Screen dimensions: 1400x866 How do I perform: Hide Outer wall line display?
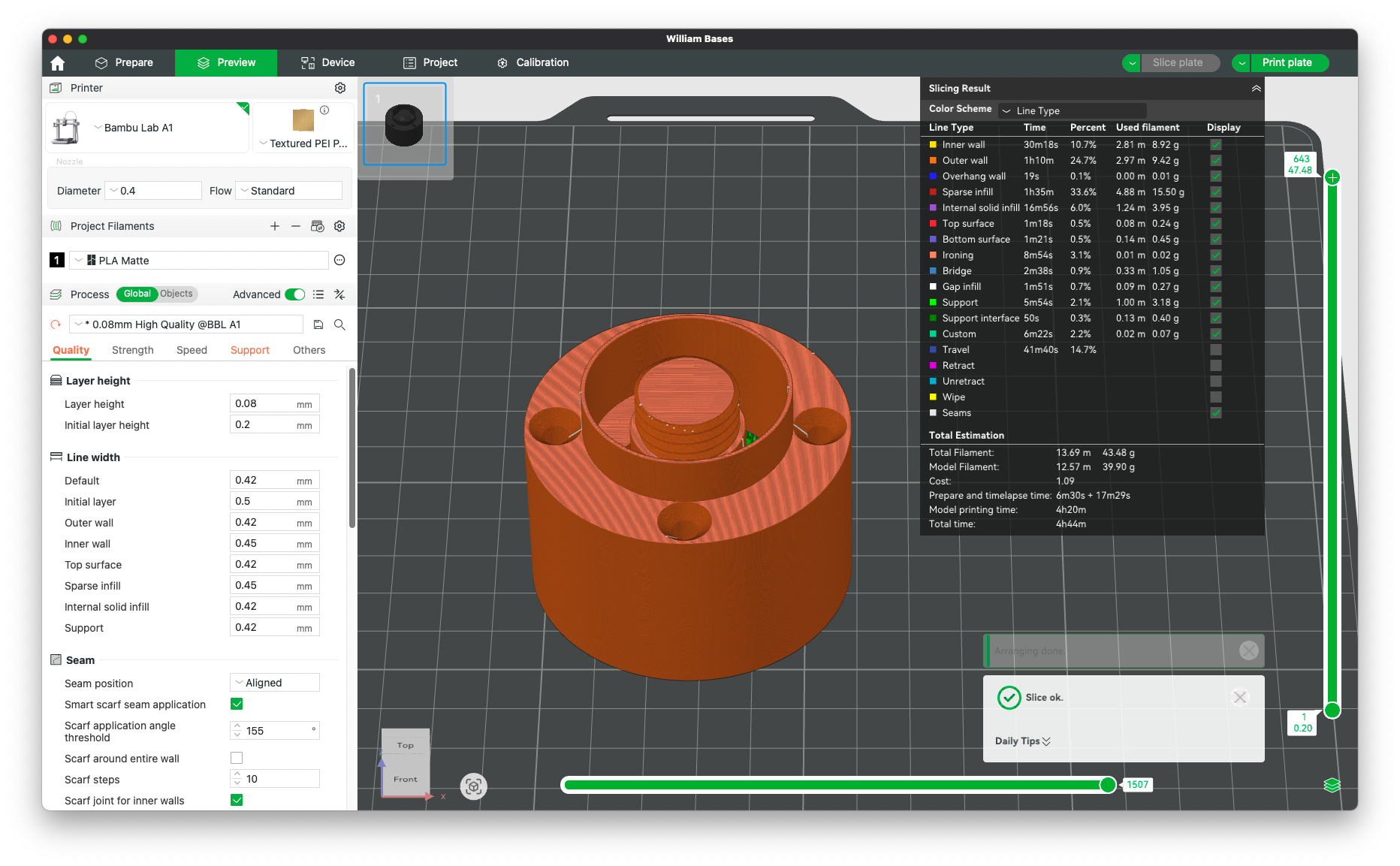pyautogui.click(x=1216, y=161)
